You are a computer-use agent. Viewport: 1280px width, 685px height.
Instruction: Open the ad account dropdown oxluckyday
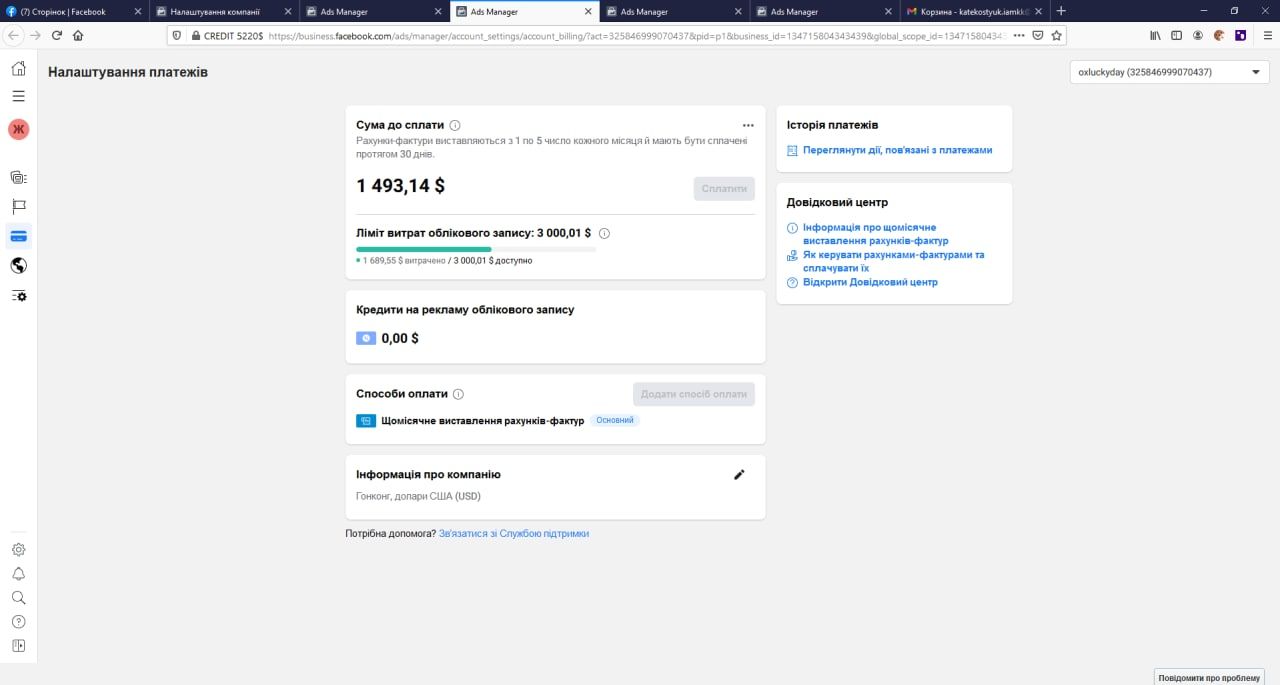coord(1169,72)
